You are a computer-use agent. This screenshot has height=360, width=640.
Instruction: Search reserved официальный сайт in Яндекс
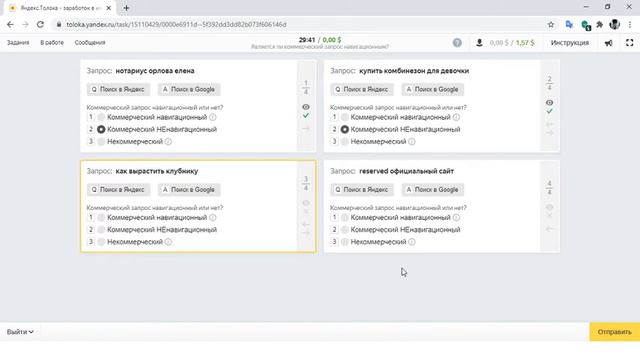[362, 190]
